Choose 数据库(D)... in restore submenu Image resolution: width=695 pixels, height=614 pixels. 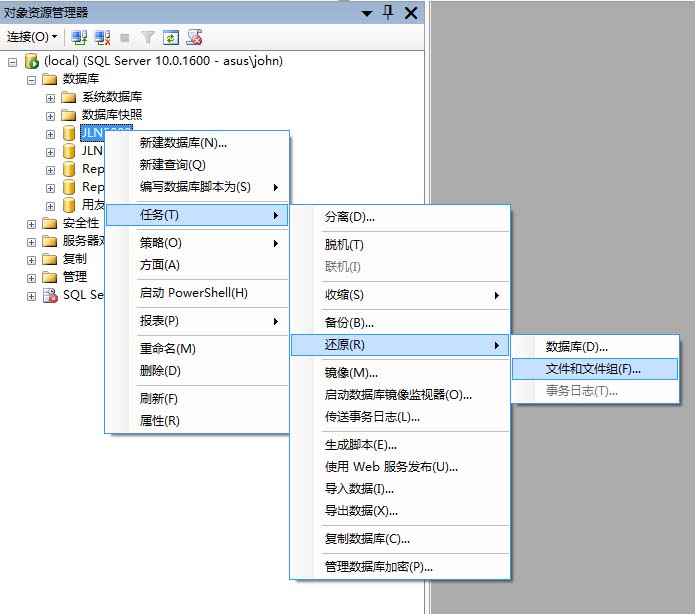[x=576, y=346]
